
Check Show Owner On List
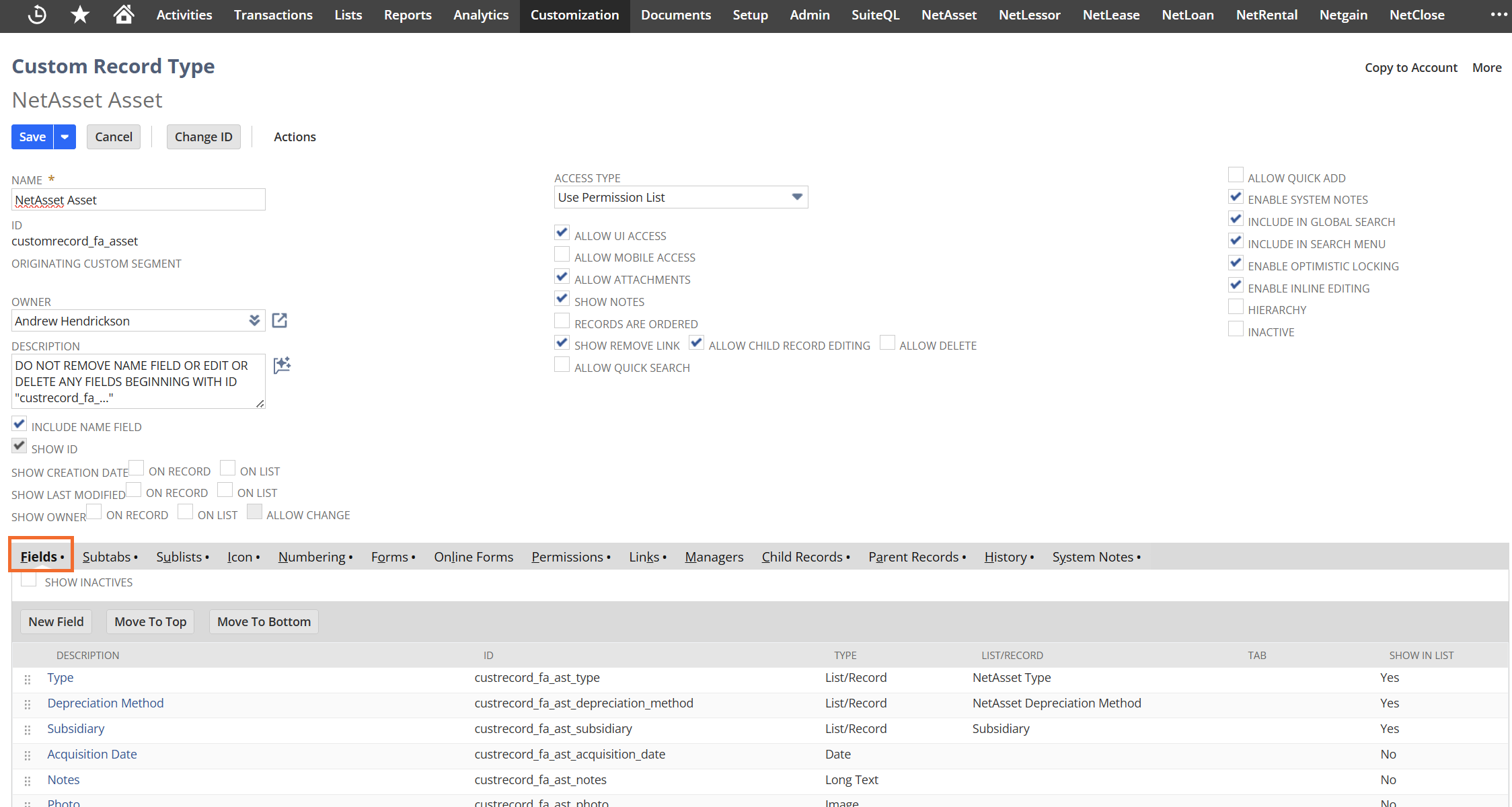185,512
